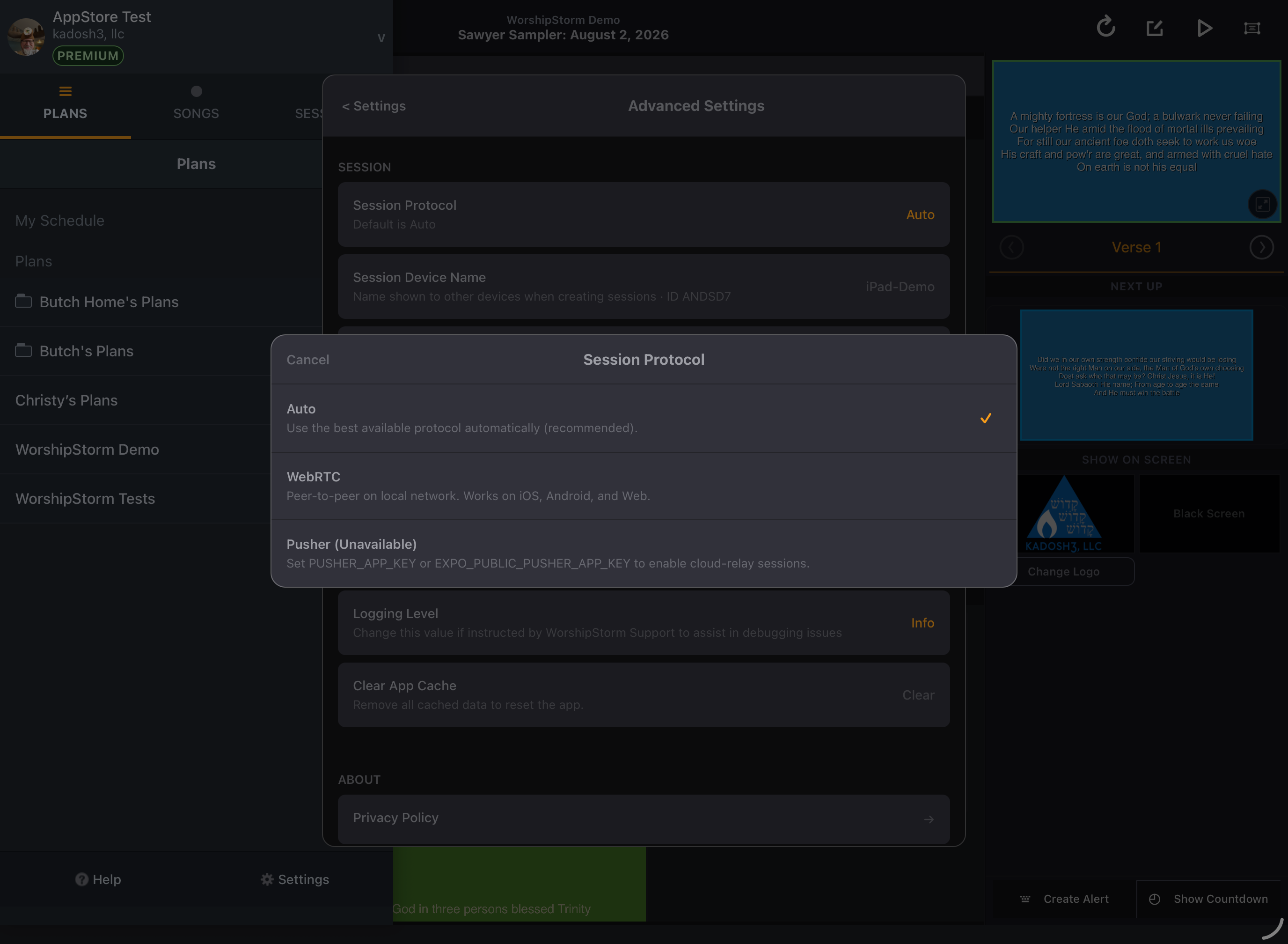Click the current slide preview thumbnail
Viewport: 1288px width, 944px height.
click(1136, 141)
